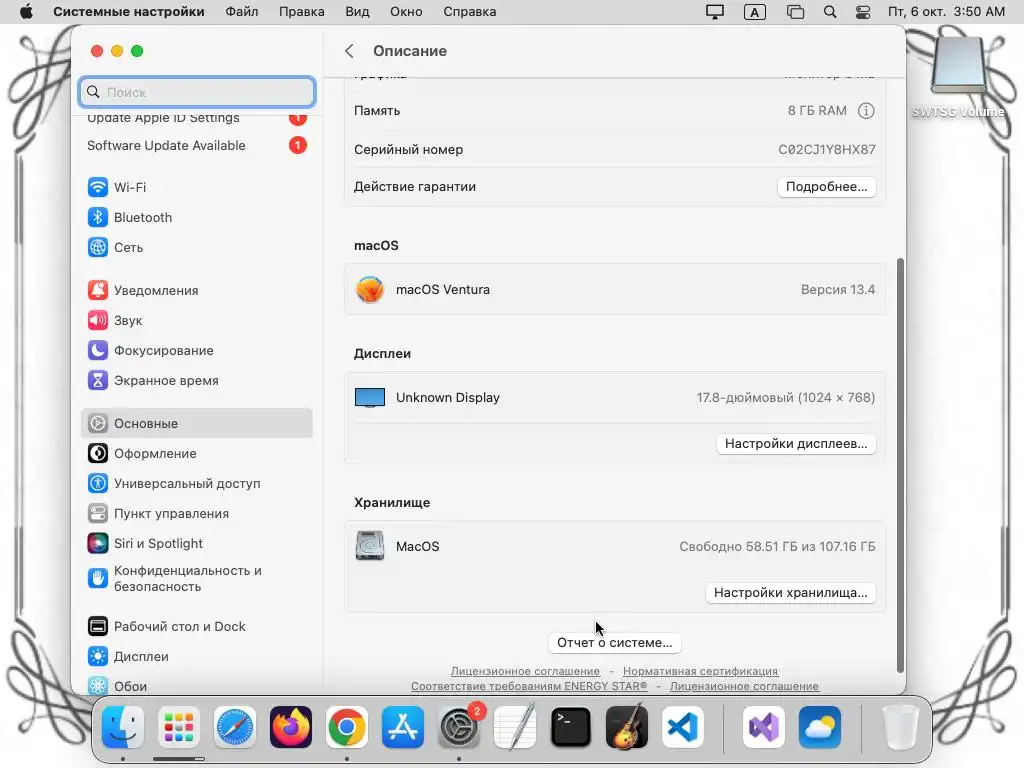
Task: Select the Сеть network item
Action: point(197,248)
